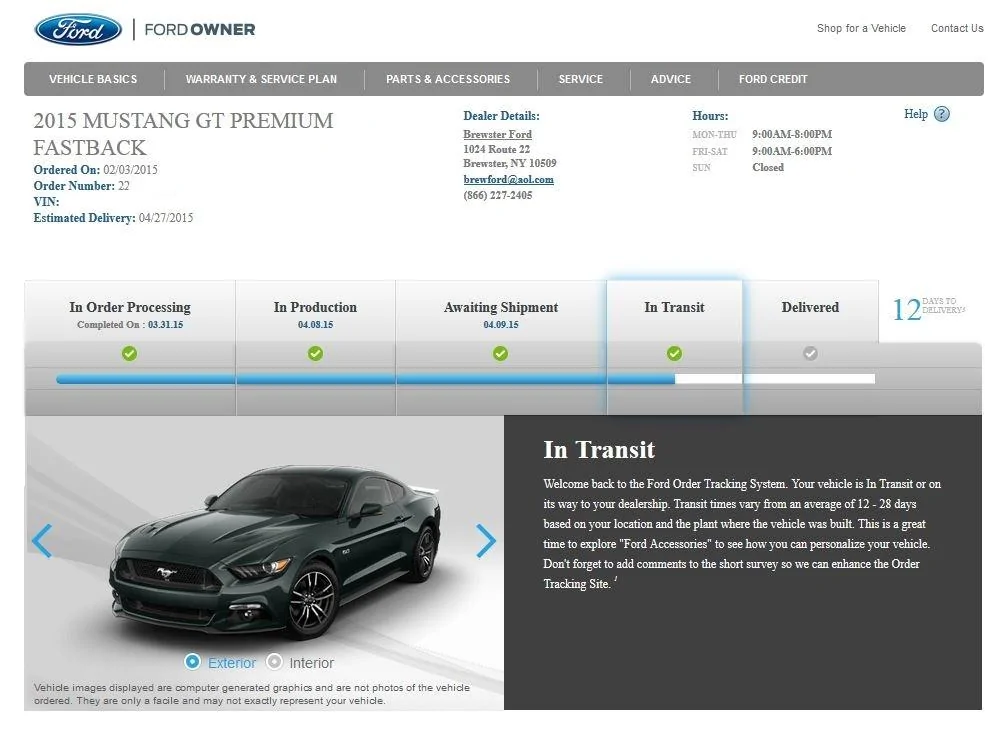Click the In Transit description heading
This screenshot has height=733, width=1002.
coord(599,450)
